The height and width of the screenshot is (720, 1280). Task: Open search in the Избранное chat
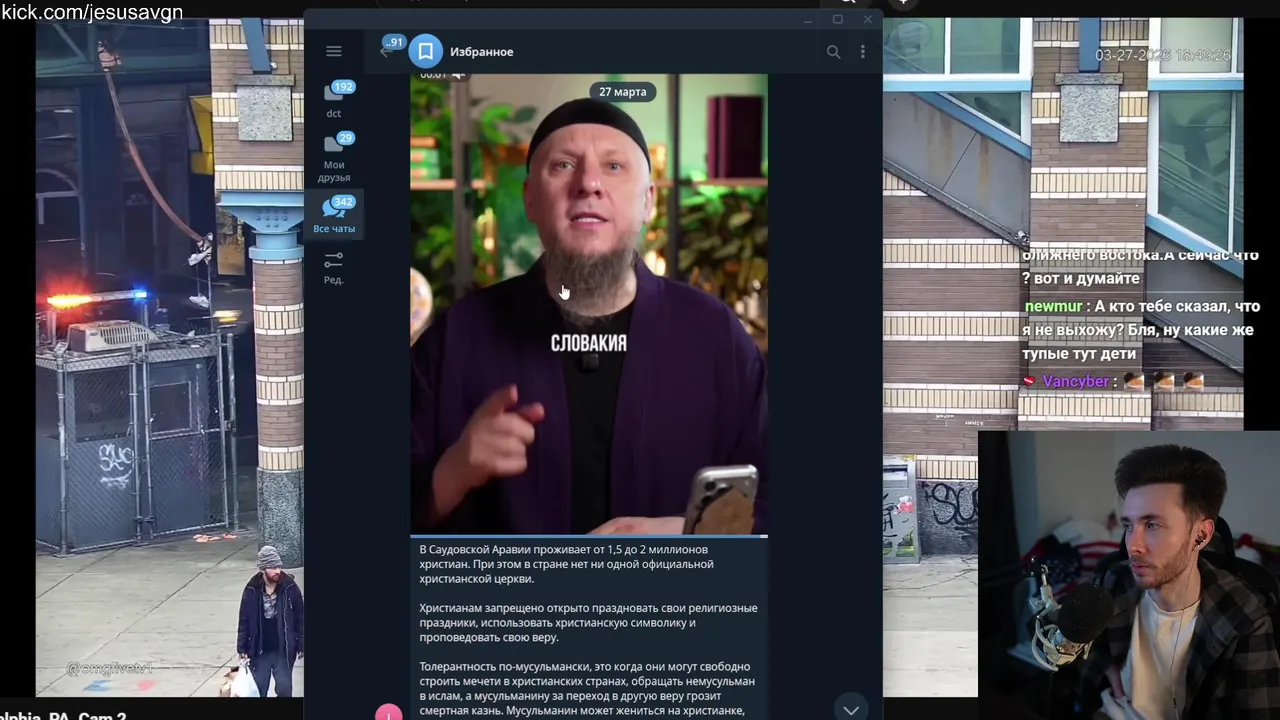pos(833,52)
